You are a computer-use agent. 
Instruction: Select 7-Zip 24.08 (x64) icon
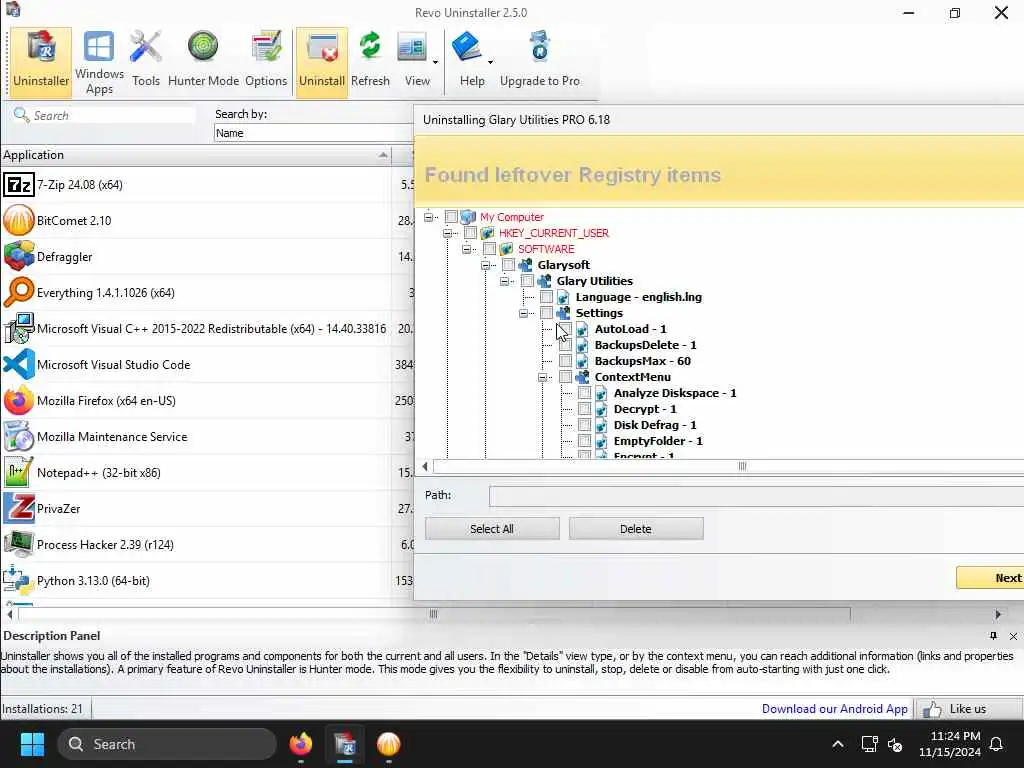pyautogui.click(x=18, y=185)
